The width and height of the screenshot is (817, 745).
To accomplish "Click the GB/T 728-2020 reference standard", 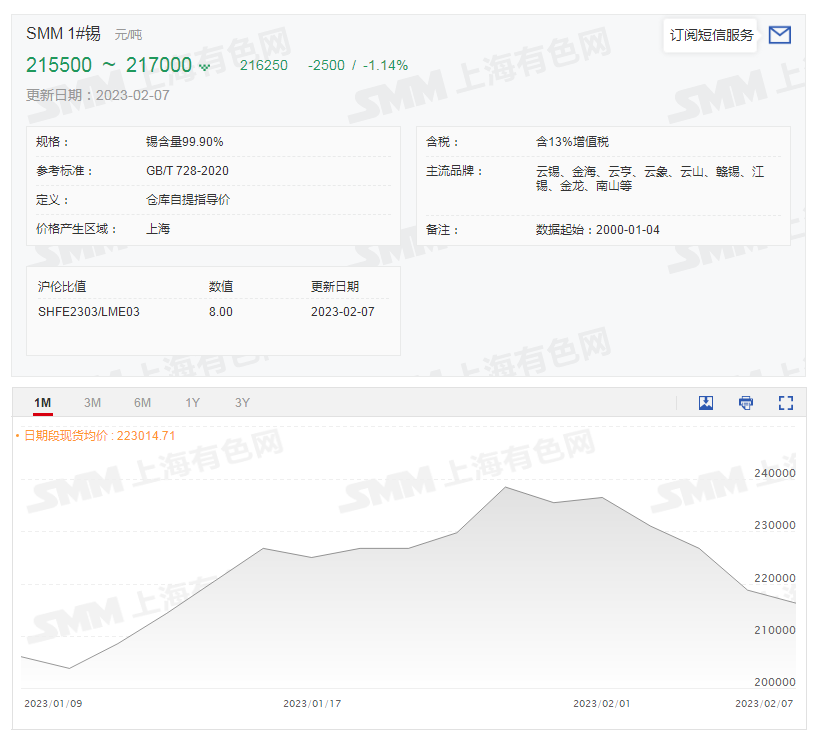I will tap(187, 171).
